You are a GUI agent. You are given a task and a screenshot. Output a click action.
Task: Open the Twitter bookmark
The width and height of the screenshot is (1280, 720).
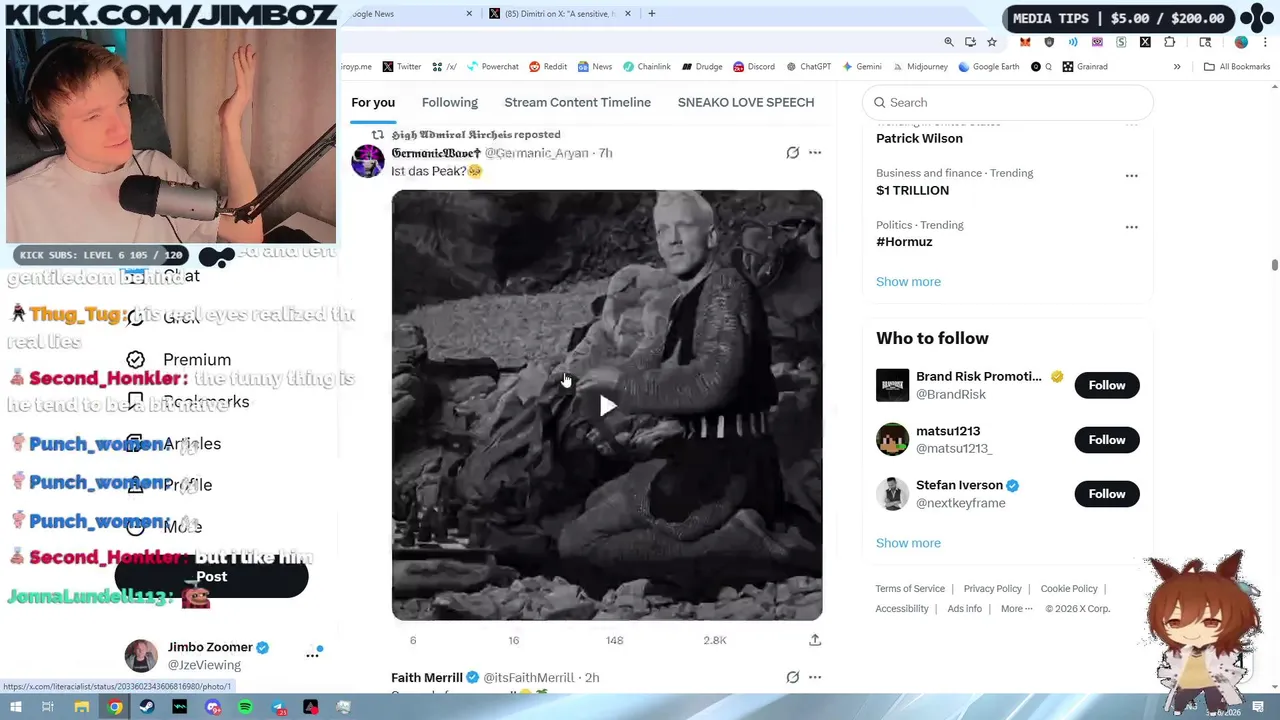[x=401, y=67]
